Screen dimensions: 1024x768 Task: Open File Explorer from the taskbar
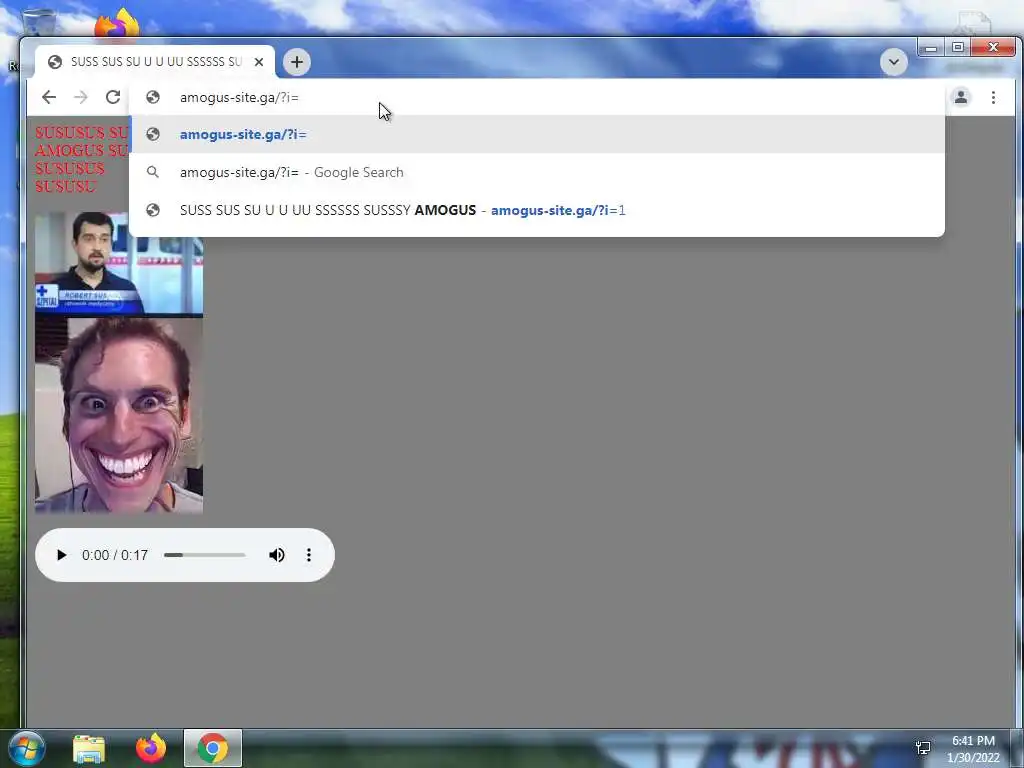(89, 748)
